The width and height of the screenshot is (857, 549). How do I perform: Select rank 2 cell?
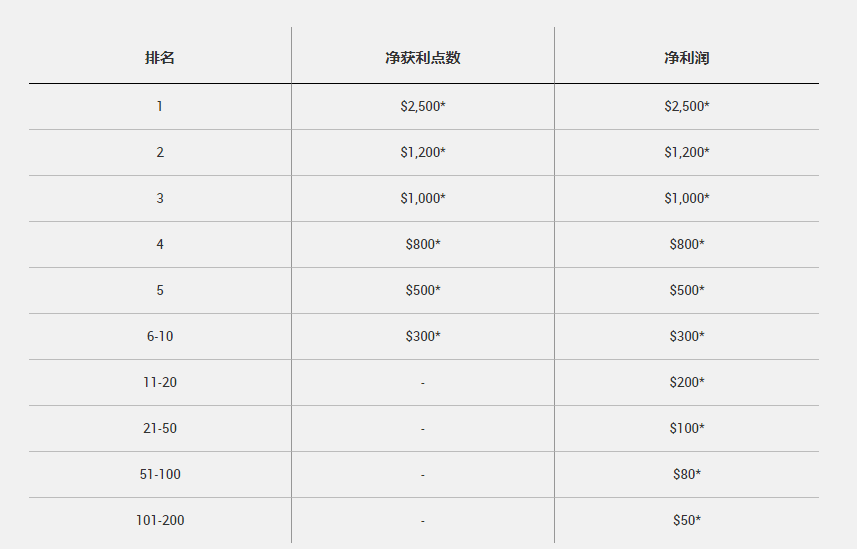click(160, 152)
